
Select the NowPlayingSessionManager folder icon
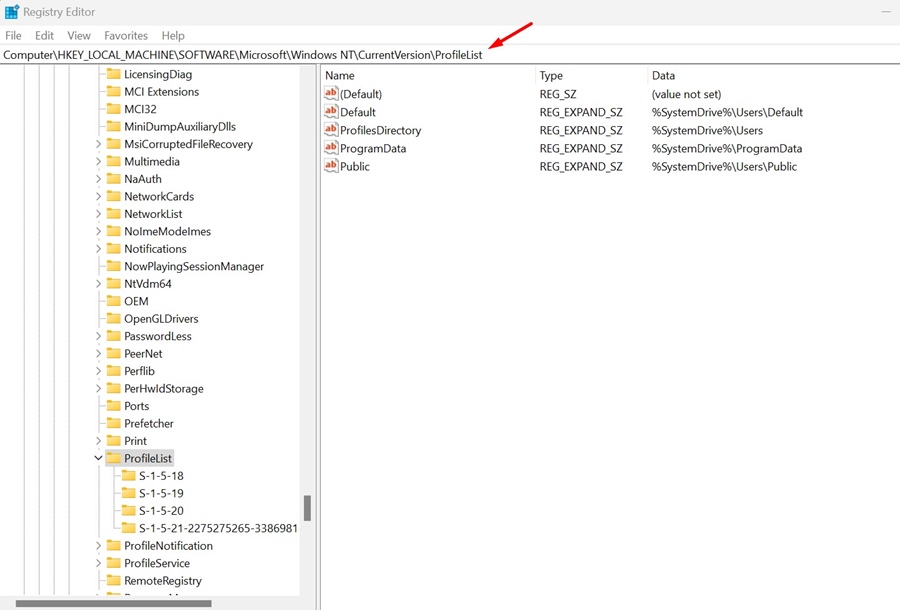[x=114, y=266]
